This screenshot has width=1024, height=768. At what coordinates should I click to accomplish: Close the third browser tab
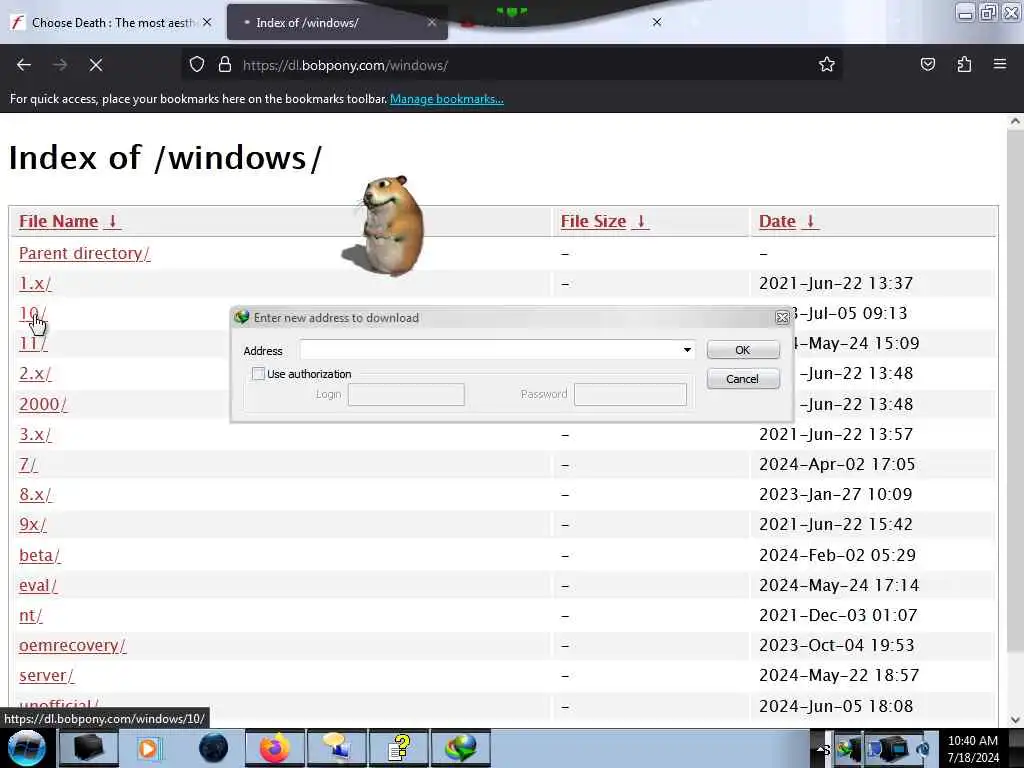(657, 22)
